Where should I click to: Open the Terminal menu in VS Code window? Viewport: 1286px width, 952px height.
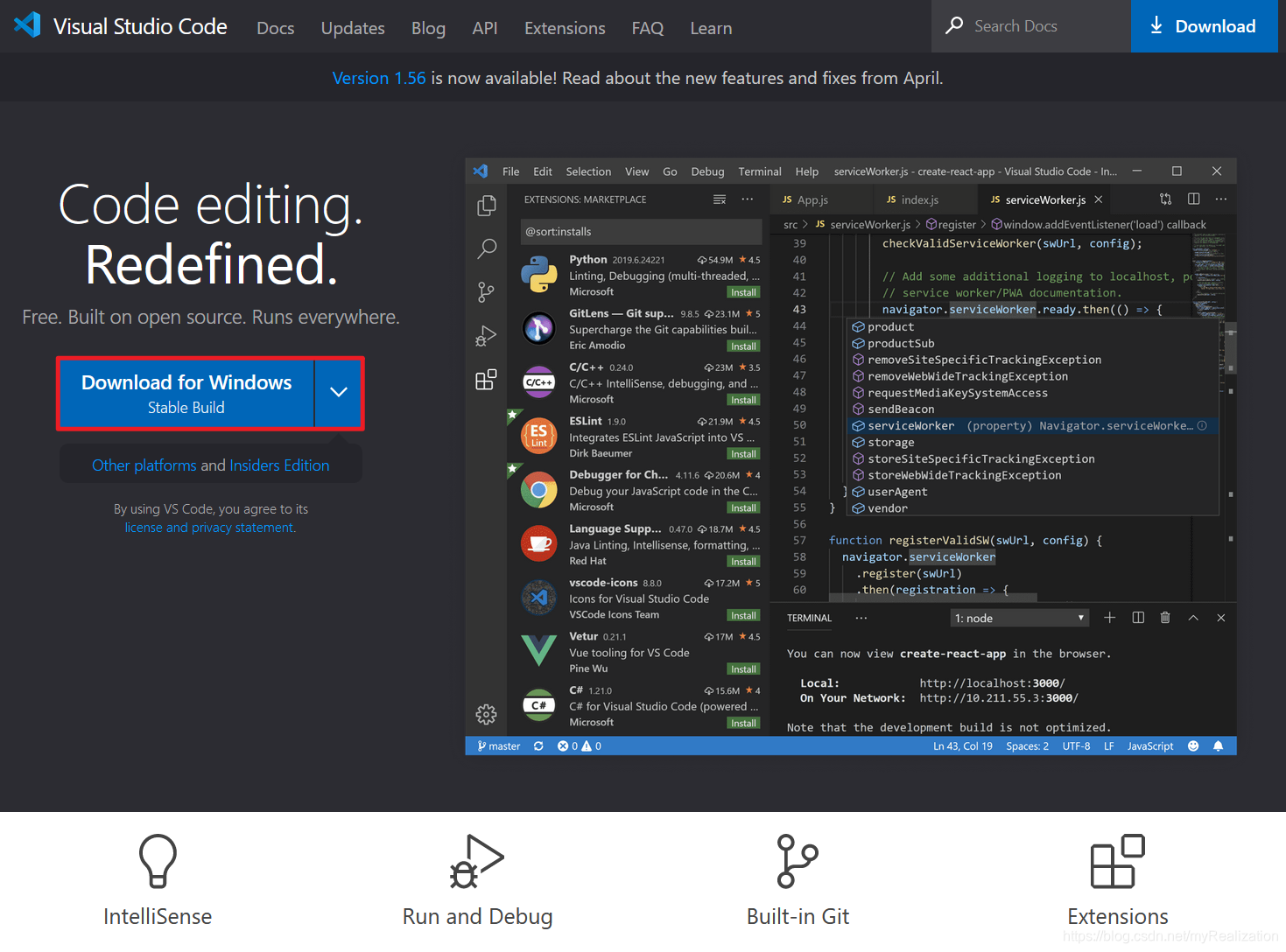tap(760, 171)
